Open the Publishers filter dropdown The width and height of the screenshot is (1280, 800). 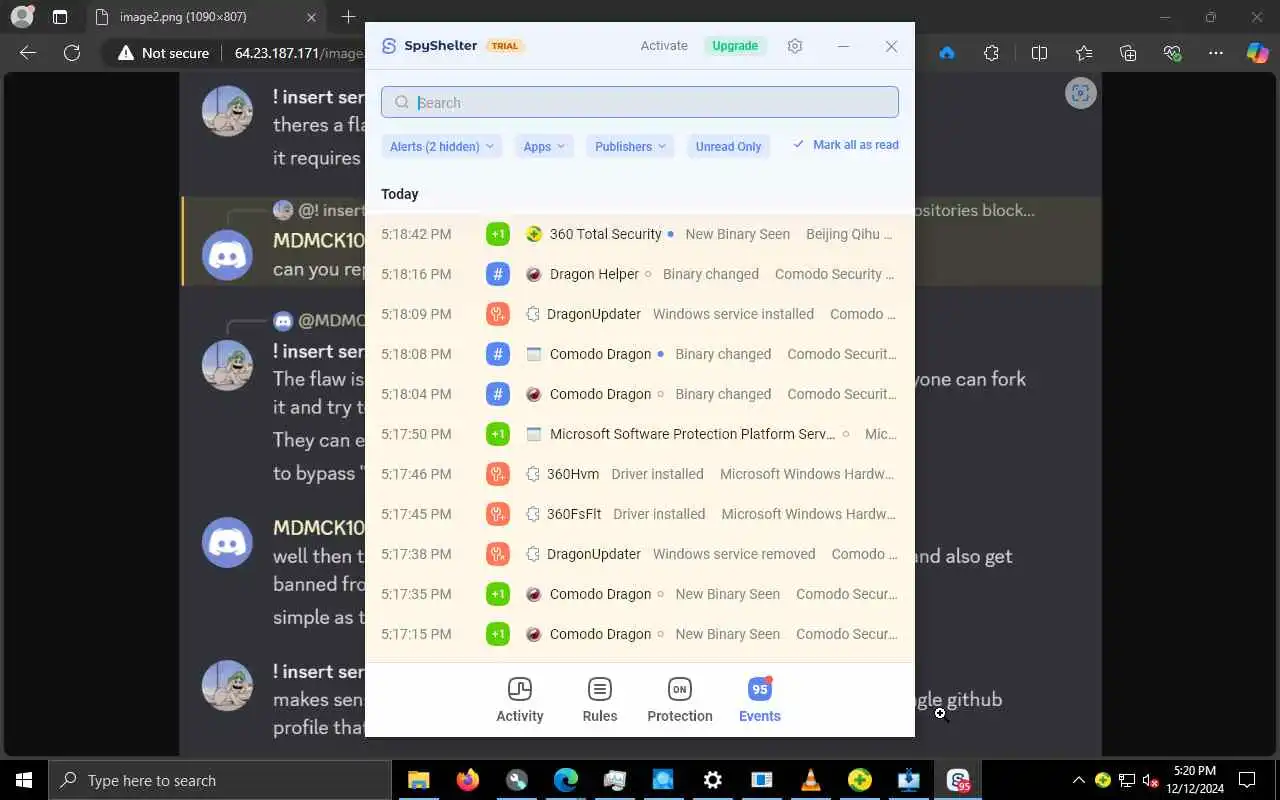pos(630,146)
